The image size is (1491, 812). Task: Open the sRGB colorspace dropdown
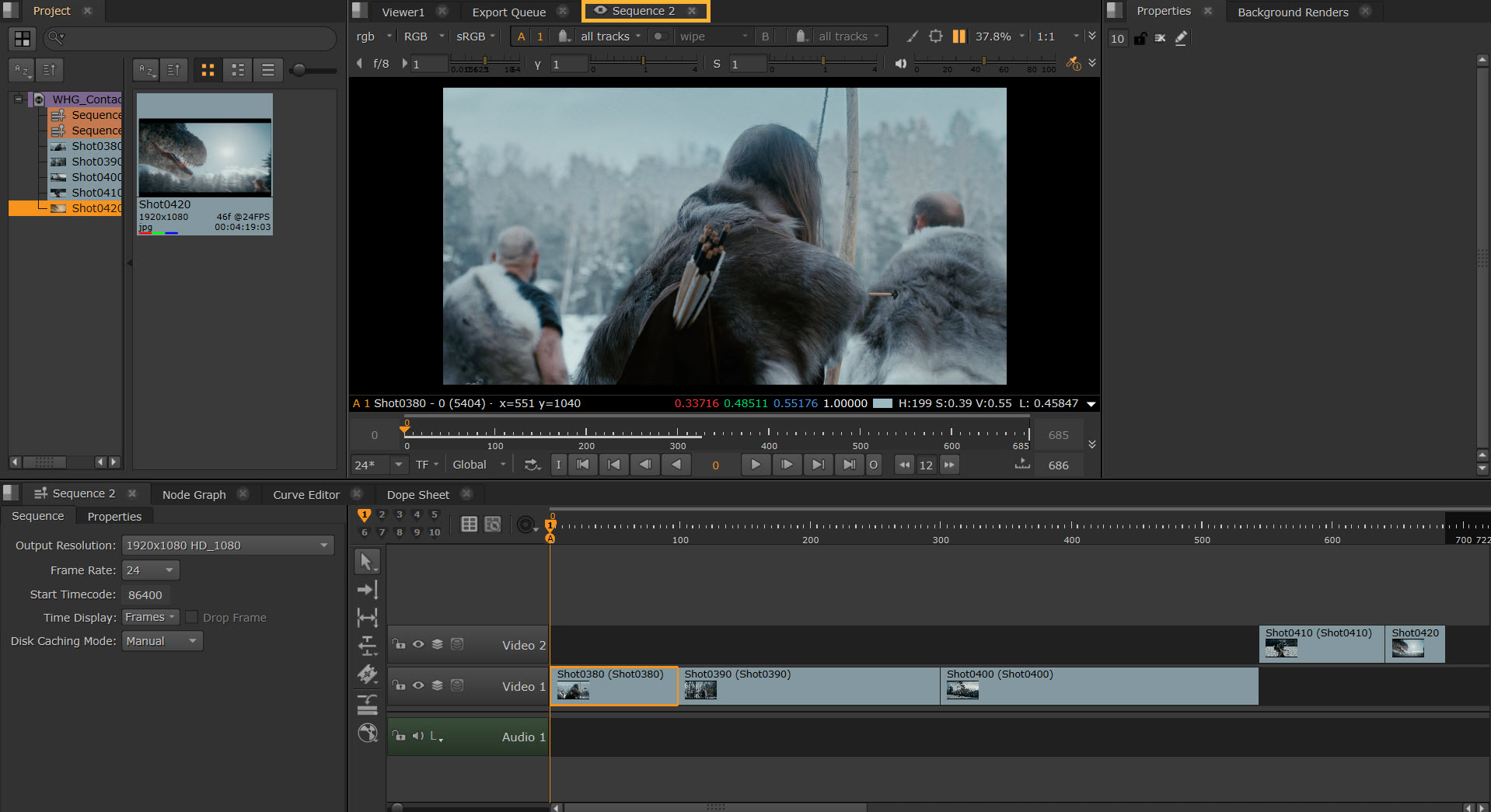coord(476,37)
